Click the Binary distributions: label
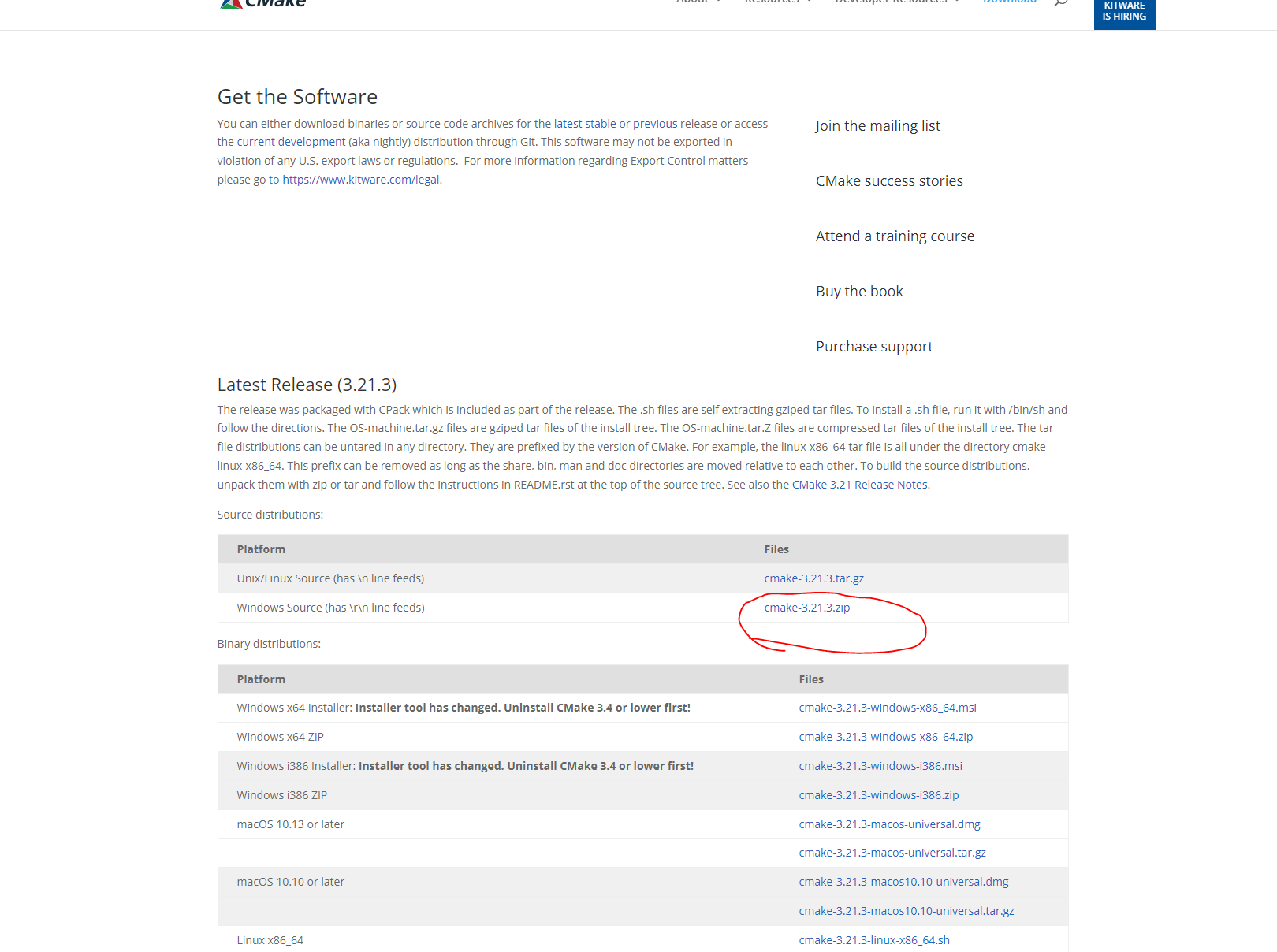 [x=269, y=644]
